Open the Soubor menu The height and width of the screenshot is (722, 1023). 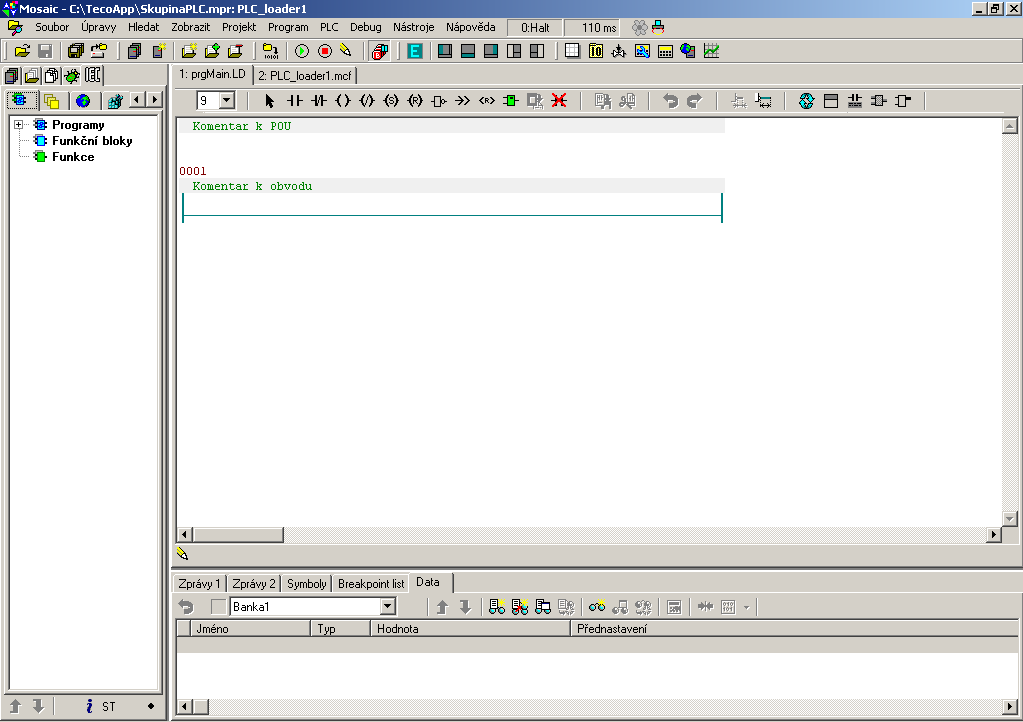52,27
